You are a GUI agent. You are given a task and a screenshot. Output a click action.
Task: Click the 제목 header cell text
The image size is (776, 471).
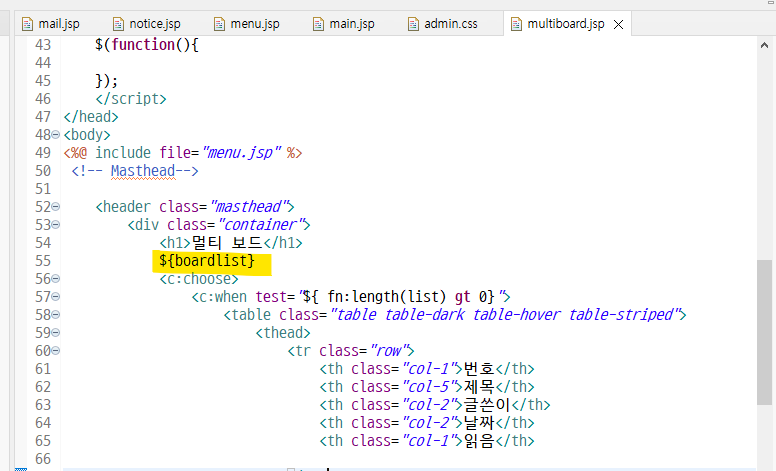pyautogui.click(x=479, y=387)
